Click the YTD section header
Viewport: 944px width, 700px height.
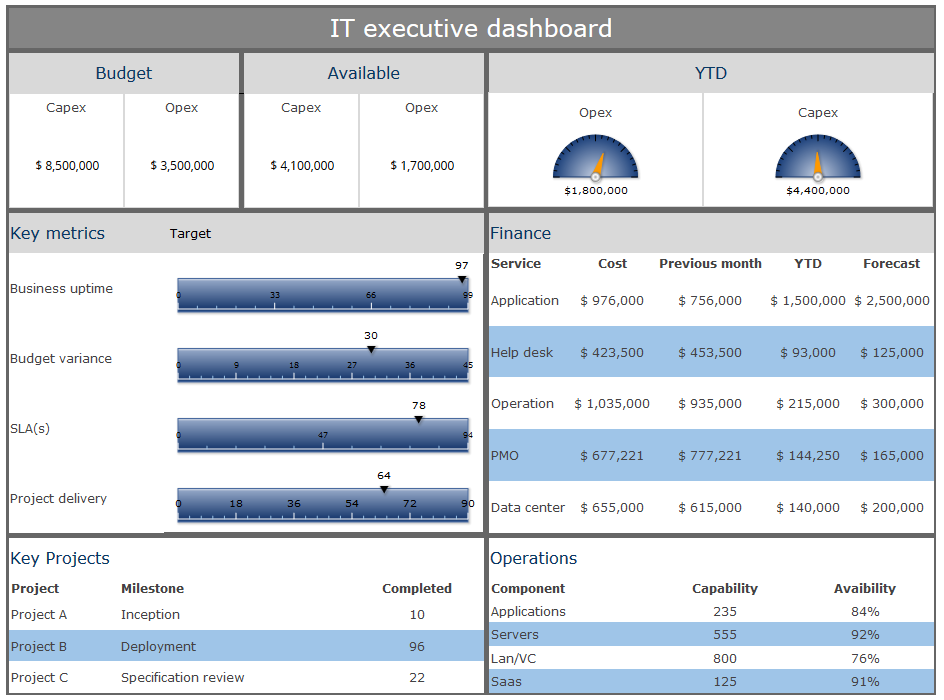point(710,73)
